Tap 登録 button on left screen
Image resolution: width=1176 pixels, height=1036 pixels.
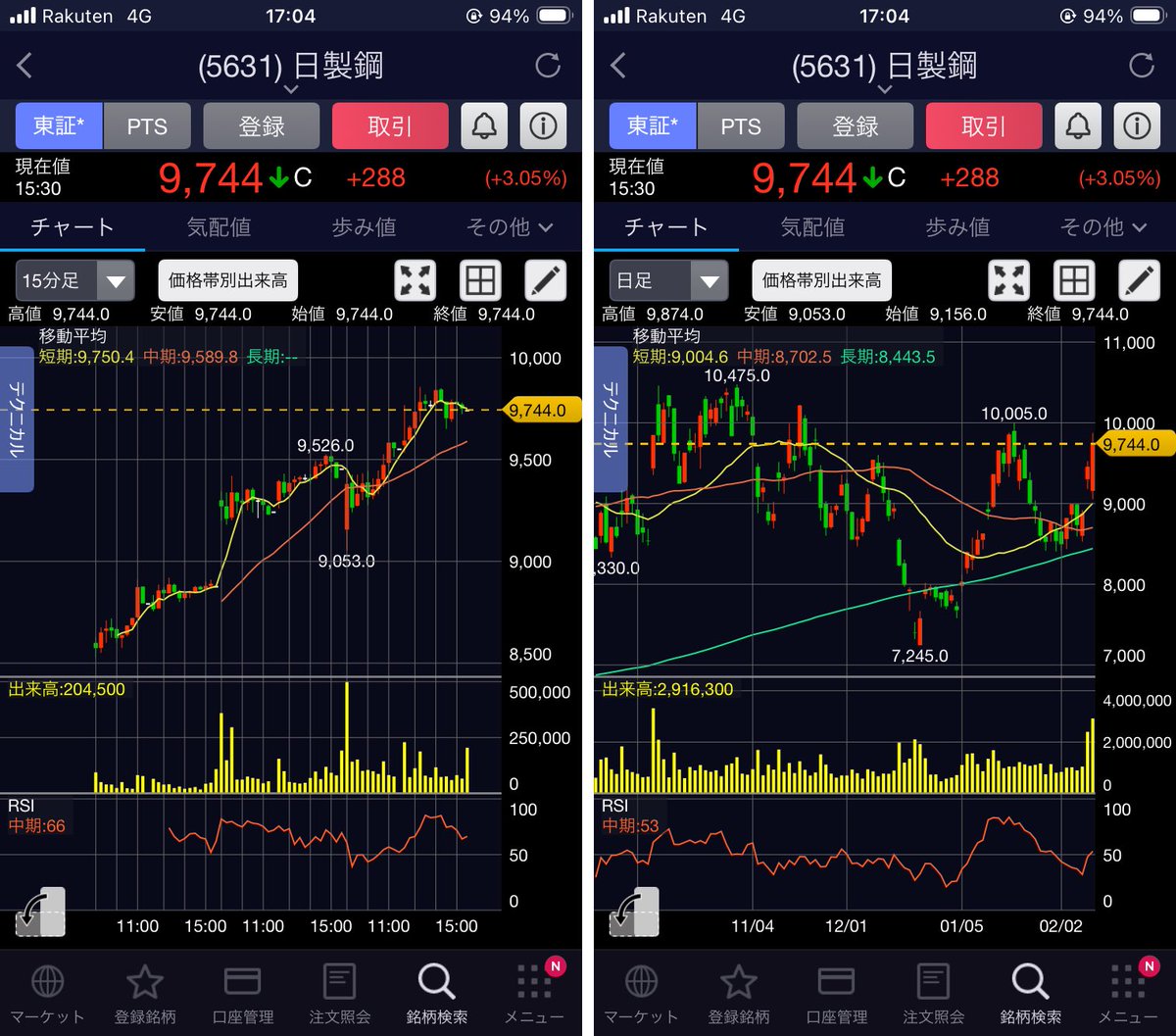point(262,125)
